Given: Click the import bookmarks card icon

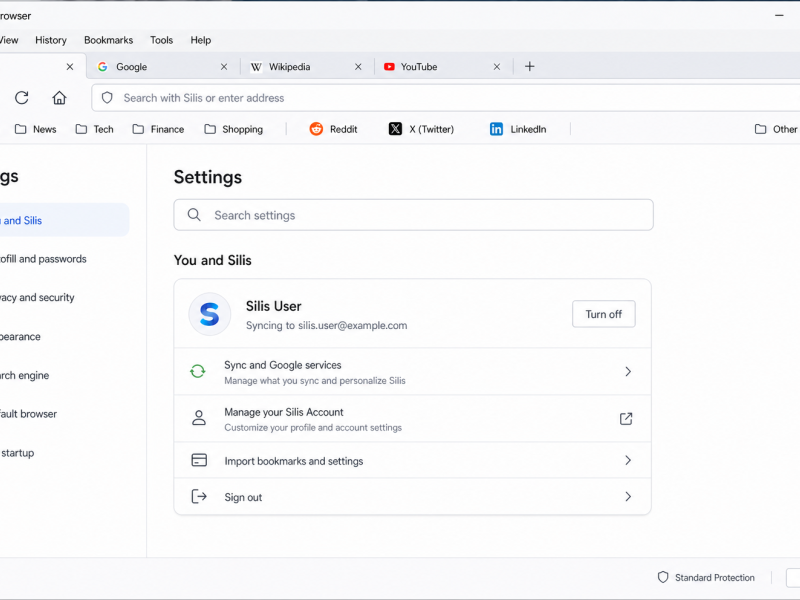Looking at the screenshot, I should pos(199,460).
